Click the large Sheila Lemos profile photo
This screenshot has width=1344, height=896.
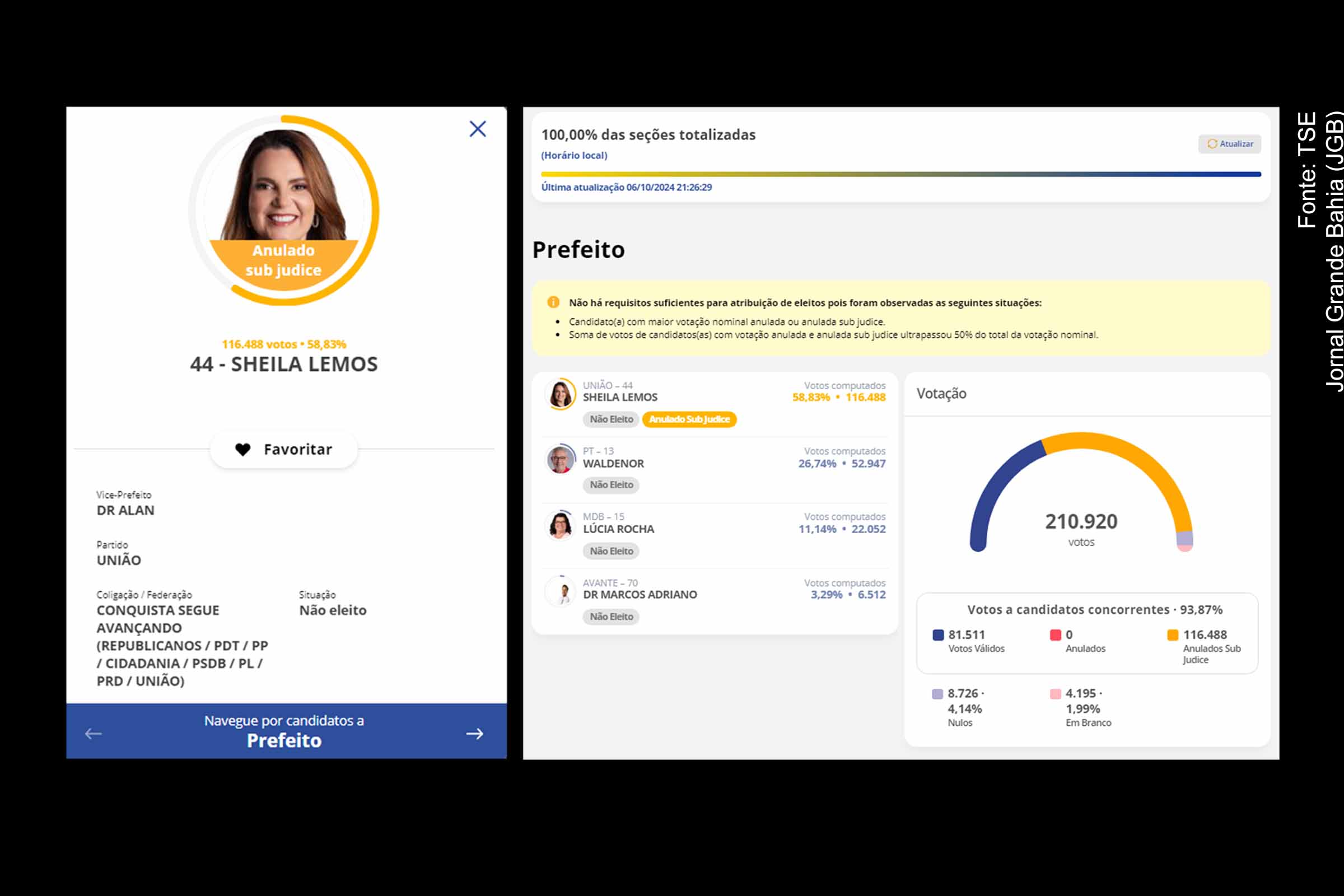(x=284, y=189)
